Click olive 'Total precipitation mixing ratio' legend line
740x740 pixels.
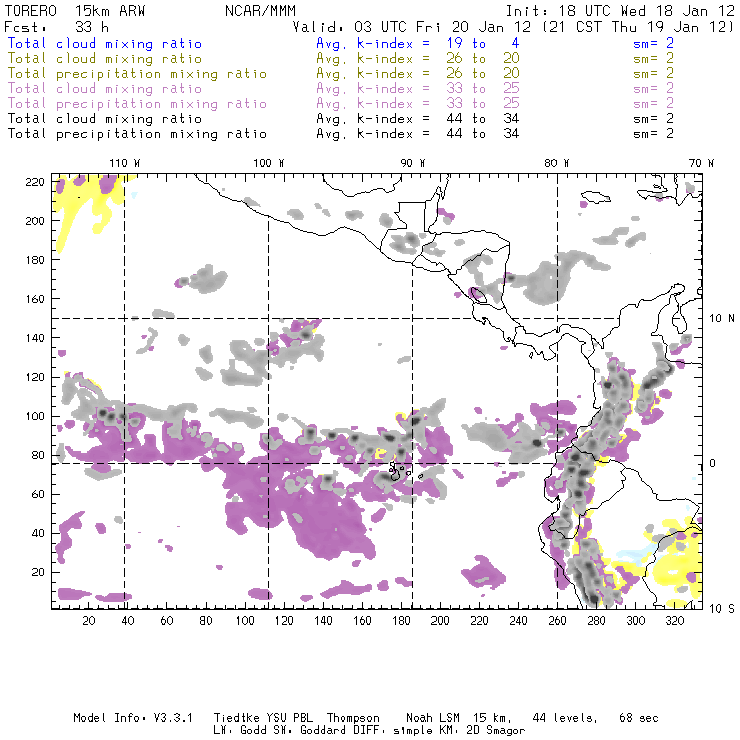pyautogui.click(x=137, y=74)
